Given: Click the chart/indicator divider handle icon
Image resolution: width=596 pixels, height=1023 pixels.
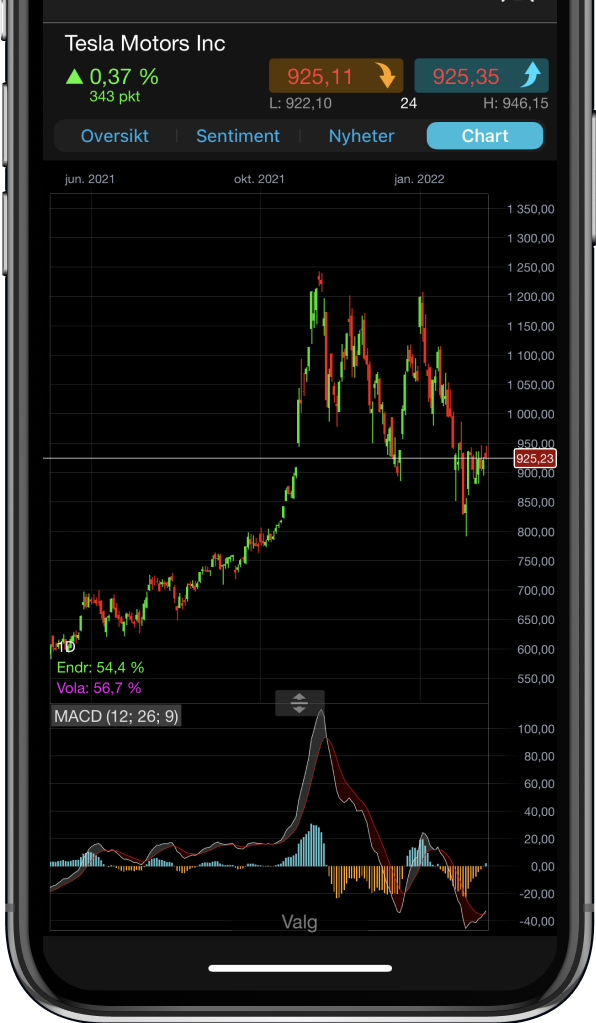Looking at the screenshot, I should 299,703.
